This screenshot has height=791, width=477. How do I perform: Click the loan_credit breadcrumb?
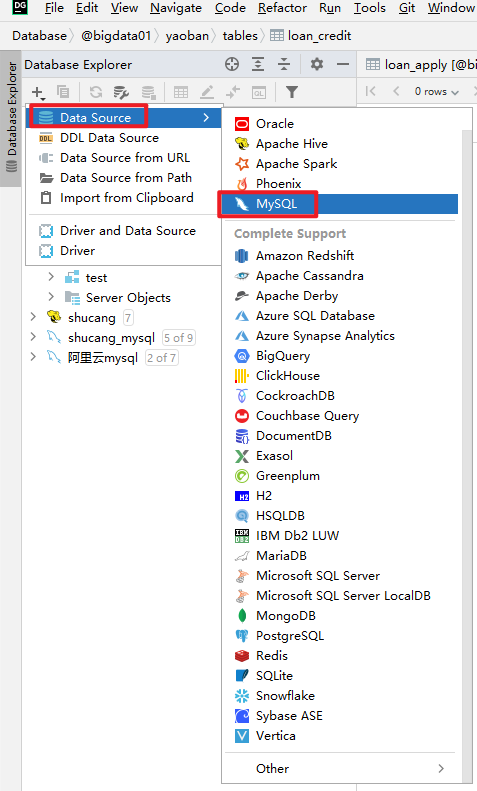pyautogui.click(x=311, y=36)
